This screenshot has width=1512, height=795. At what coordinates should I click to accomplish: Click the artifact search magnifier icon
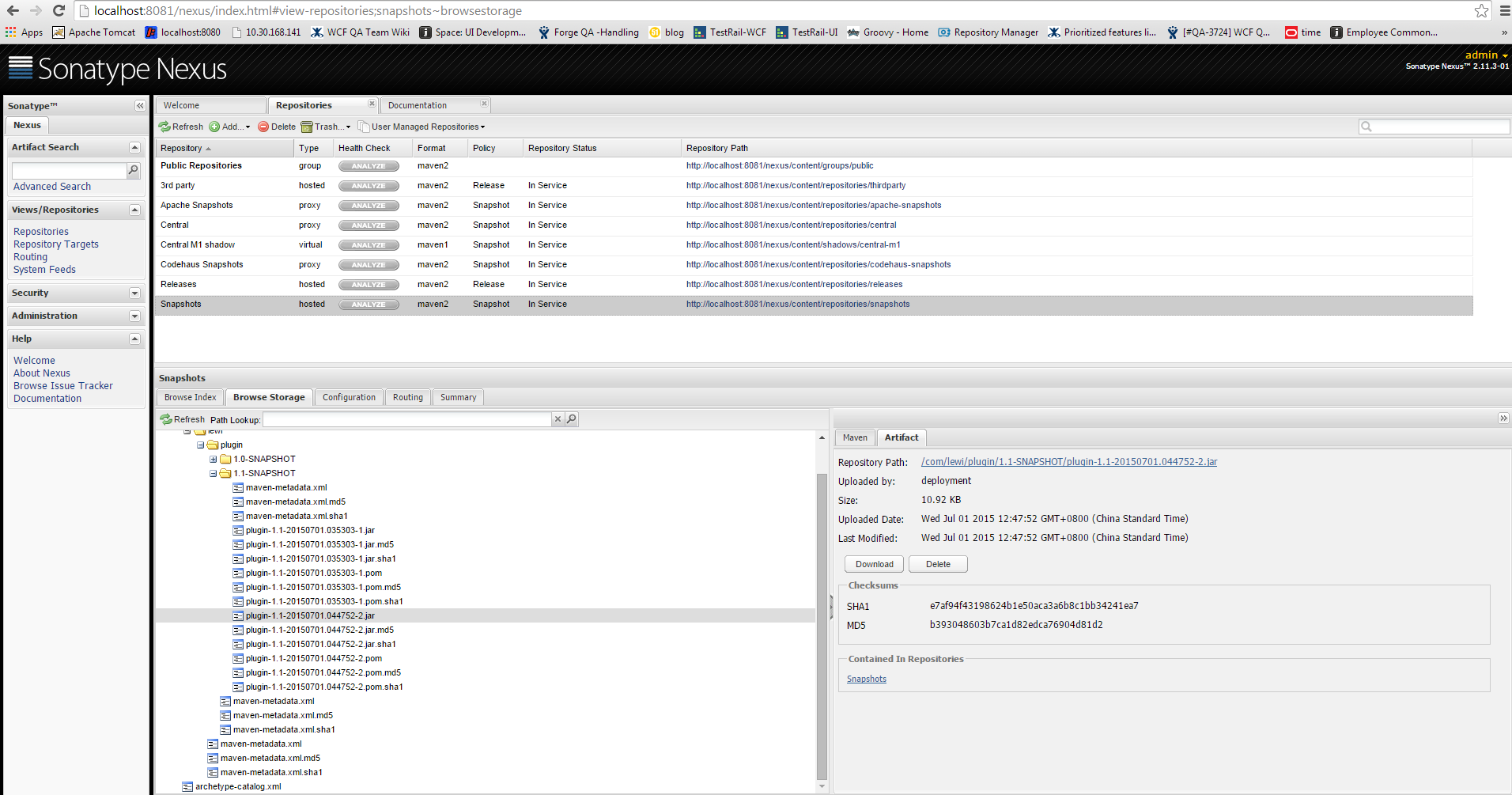(134, 170)
